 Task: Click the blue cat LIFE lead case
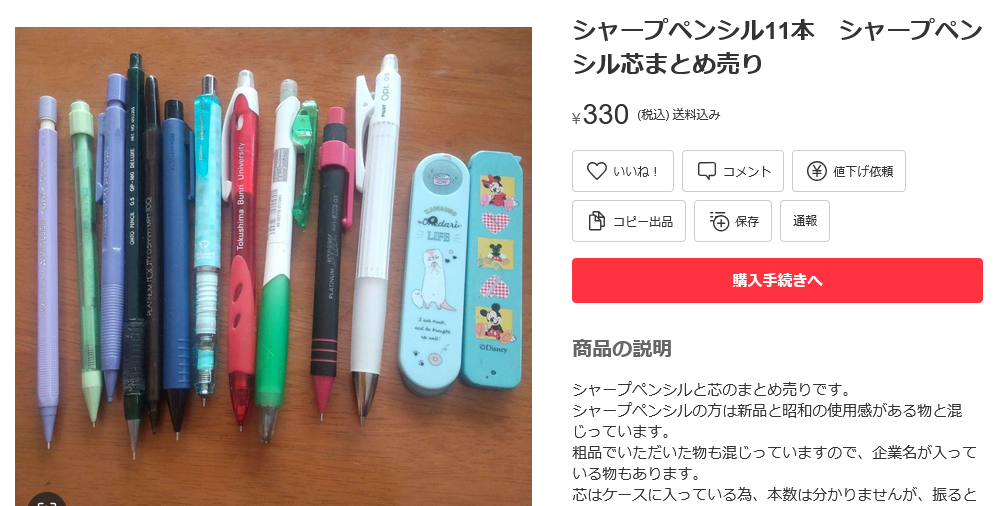434,273
